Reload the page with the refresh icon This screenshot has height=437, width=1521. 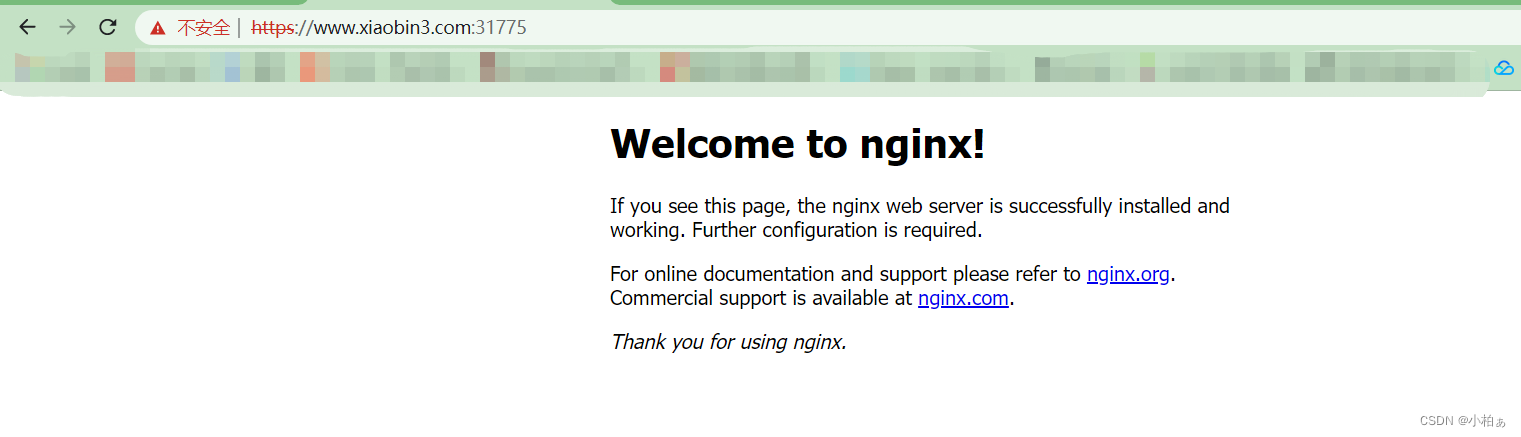pyautogui.click(x=108, y=27)
